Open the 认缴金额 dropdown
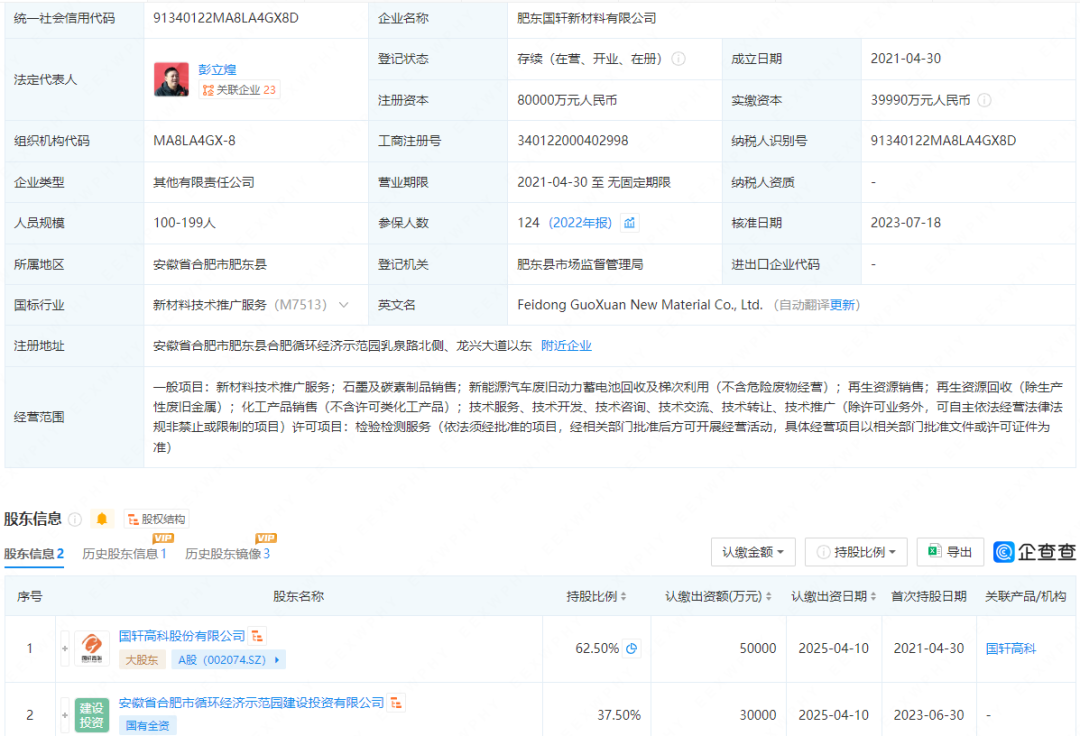The image size is (1080, 736). click(x=753, y=552)
